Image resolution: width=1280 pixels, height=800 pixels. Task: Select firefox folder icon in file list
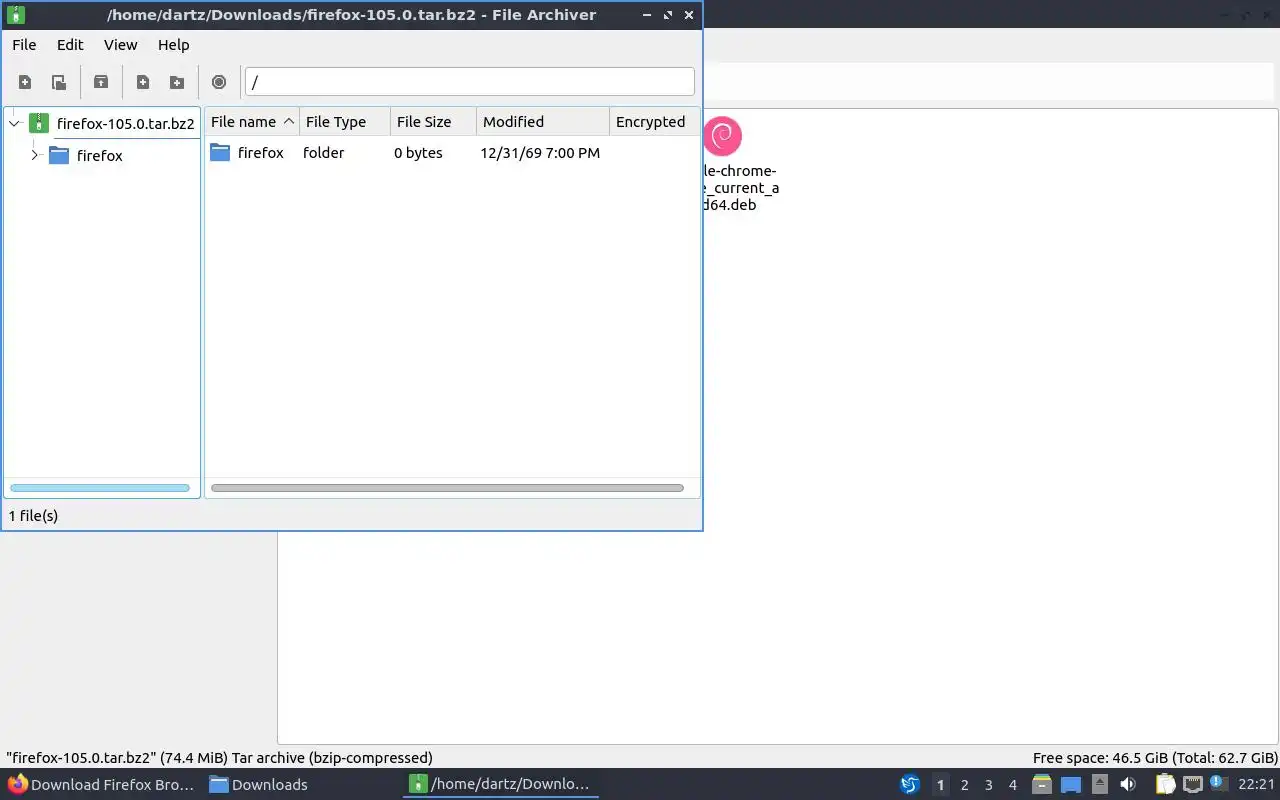[220, 153]
